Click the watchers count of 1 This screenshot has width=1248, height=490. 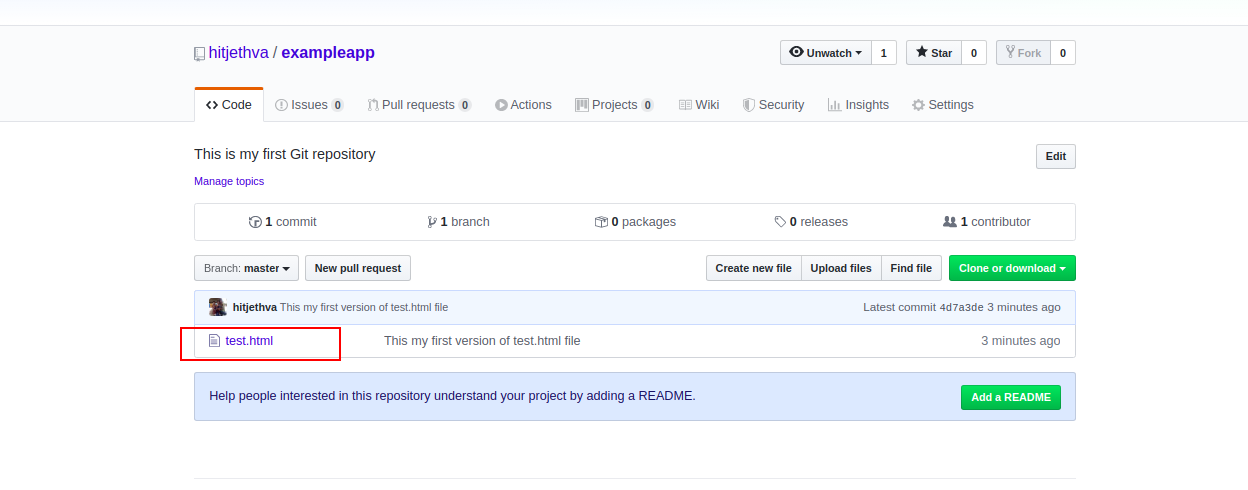click(x=883, y=53)
